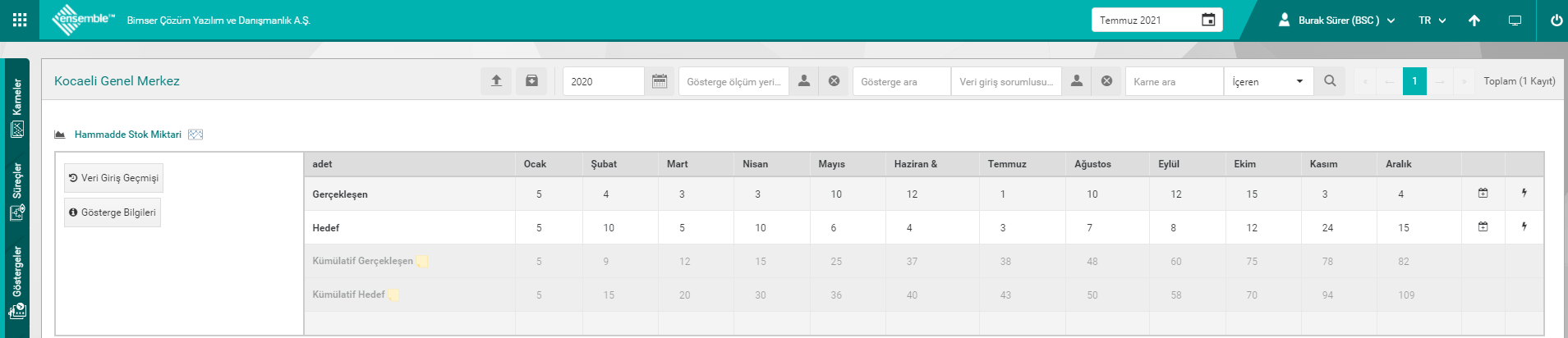1568x338 pixels.
Task: Open the calendar next to year 2020
Action: point(659,81)
